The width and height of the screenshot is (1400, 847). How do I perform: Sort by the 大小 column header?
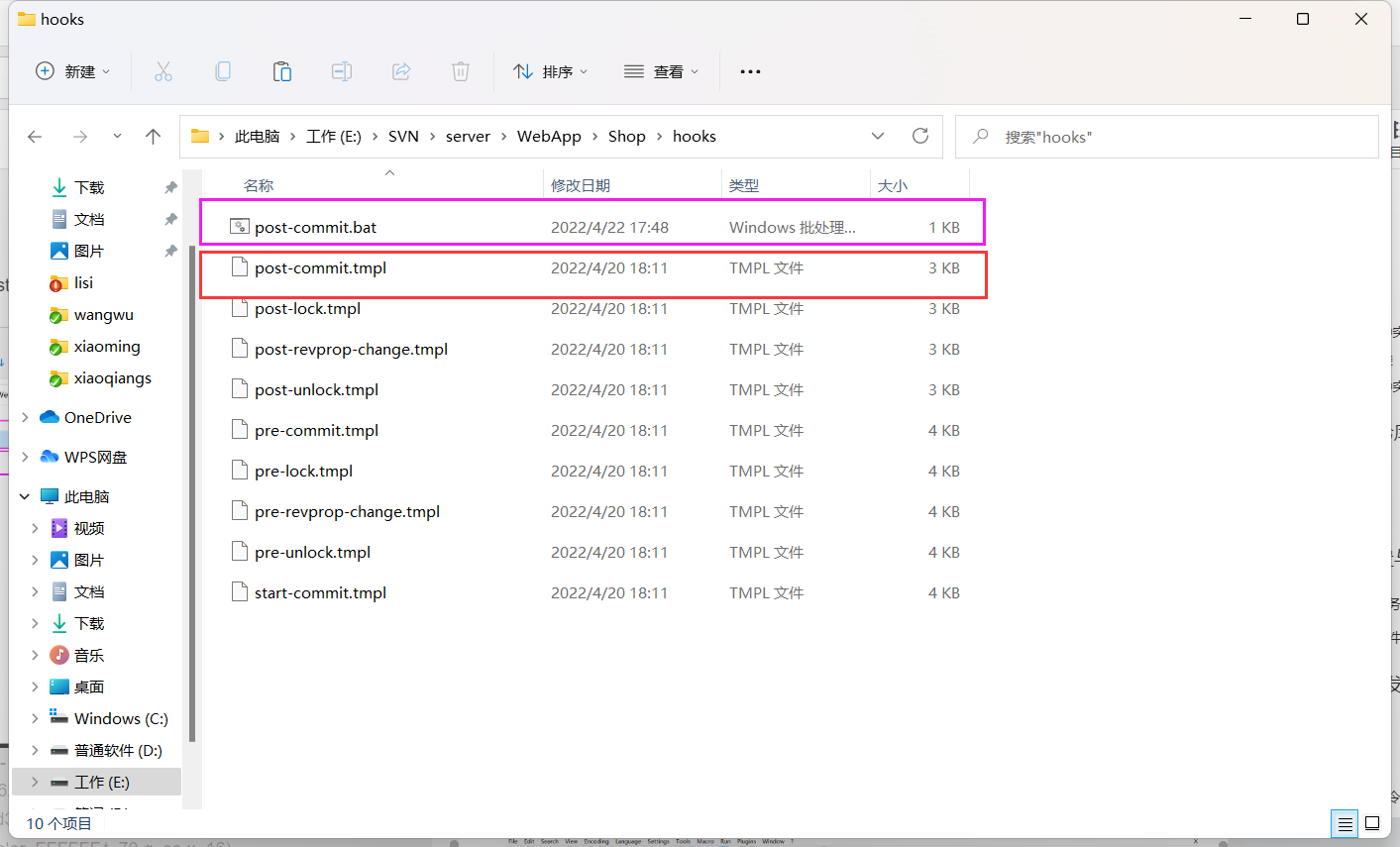tap(893, 185)
